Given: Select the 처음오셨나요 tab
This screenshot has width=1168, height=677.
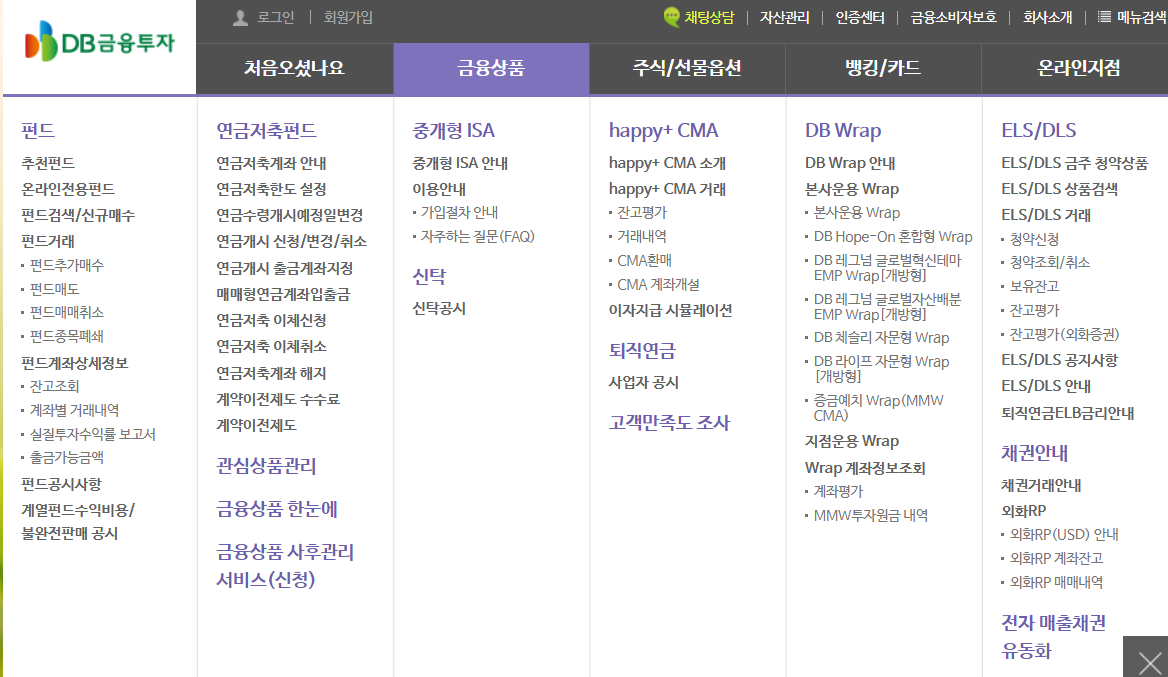Looking at the screenshot, I should (297, 69).
